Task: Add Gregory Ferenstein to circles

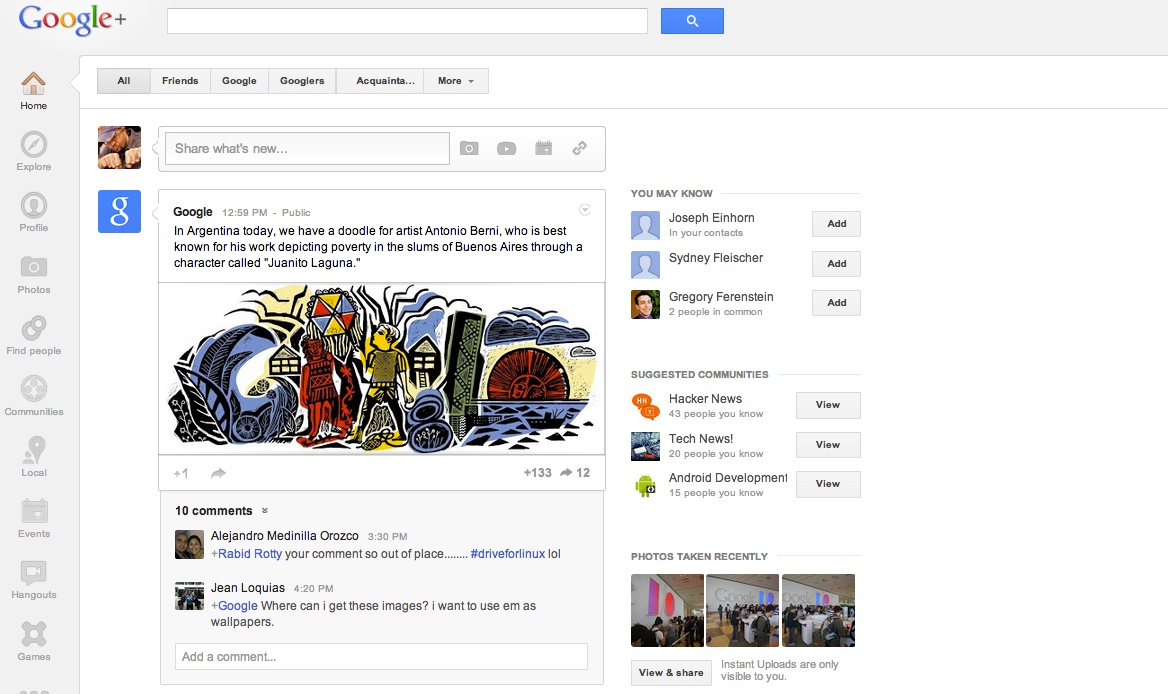Action: point(837,302)
